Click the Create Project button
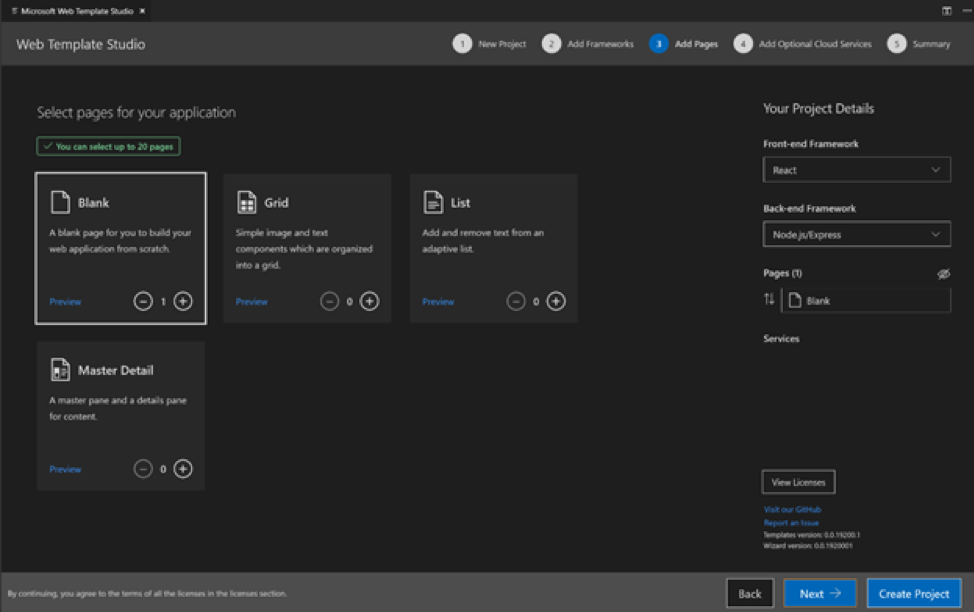974x612 pixels. (x=914, y=593)
